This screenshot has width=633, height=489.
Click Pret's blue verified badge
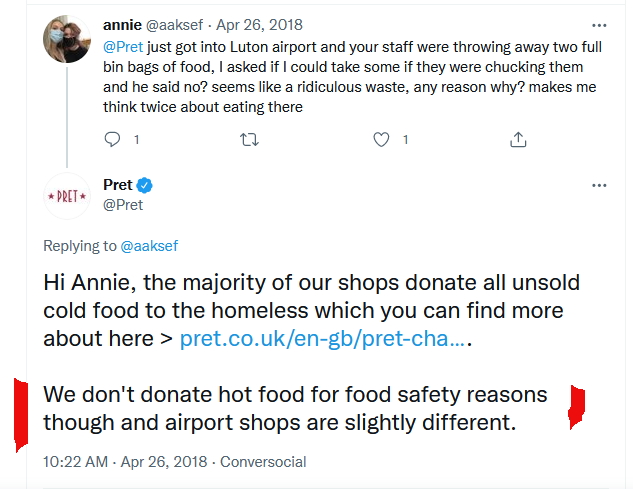(x=145, y=185)
